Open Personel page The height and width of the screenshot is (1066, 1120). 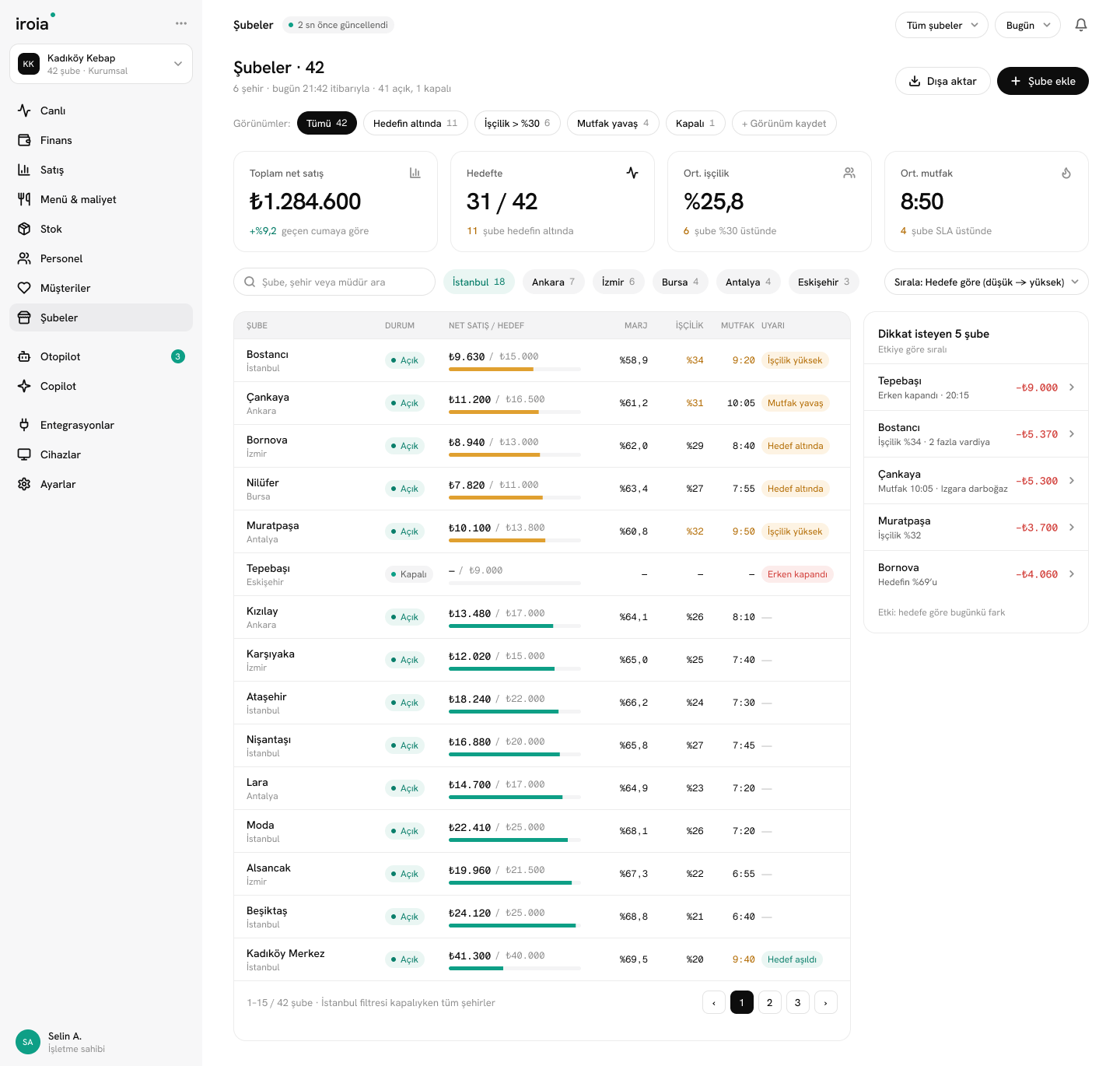tap(101, 258)
